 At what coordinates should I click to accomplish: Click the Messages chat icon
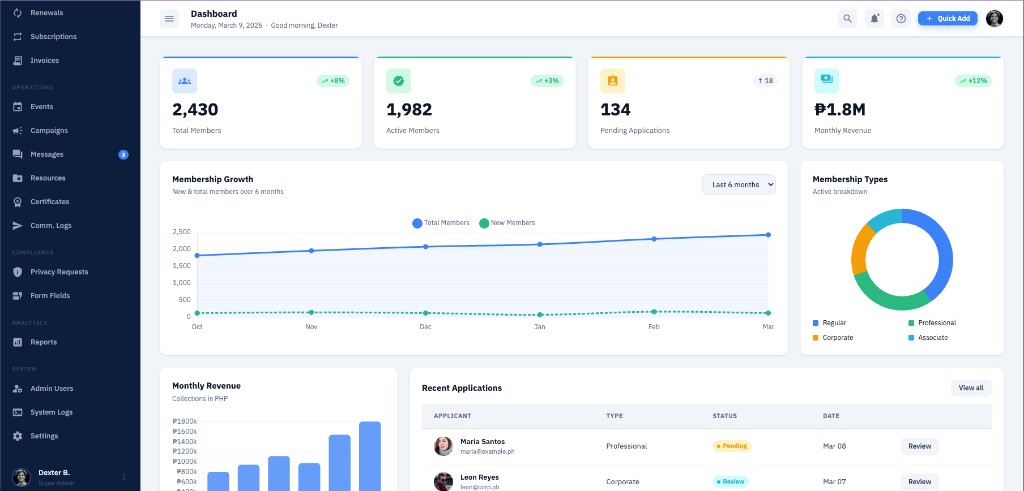[18, 155]
